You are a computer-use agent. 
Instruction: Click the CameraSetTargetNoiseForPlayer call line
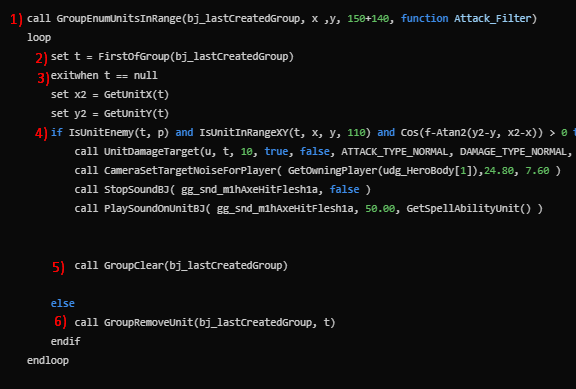coord(317,170)
